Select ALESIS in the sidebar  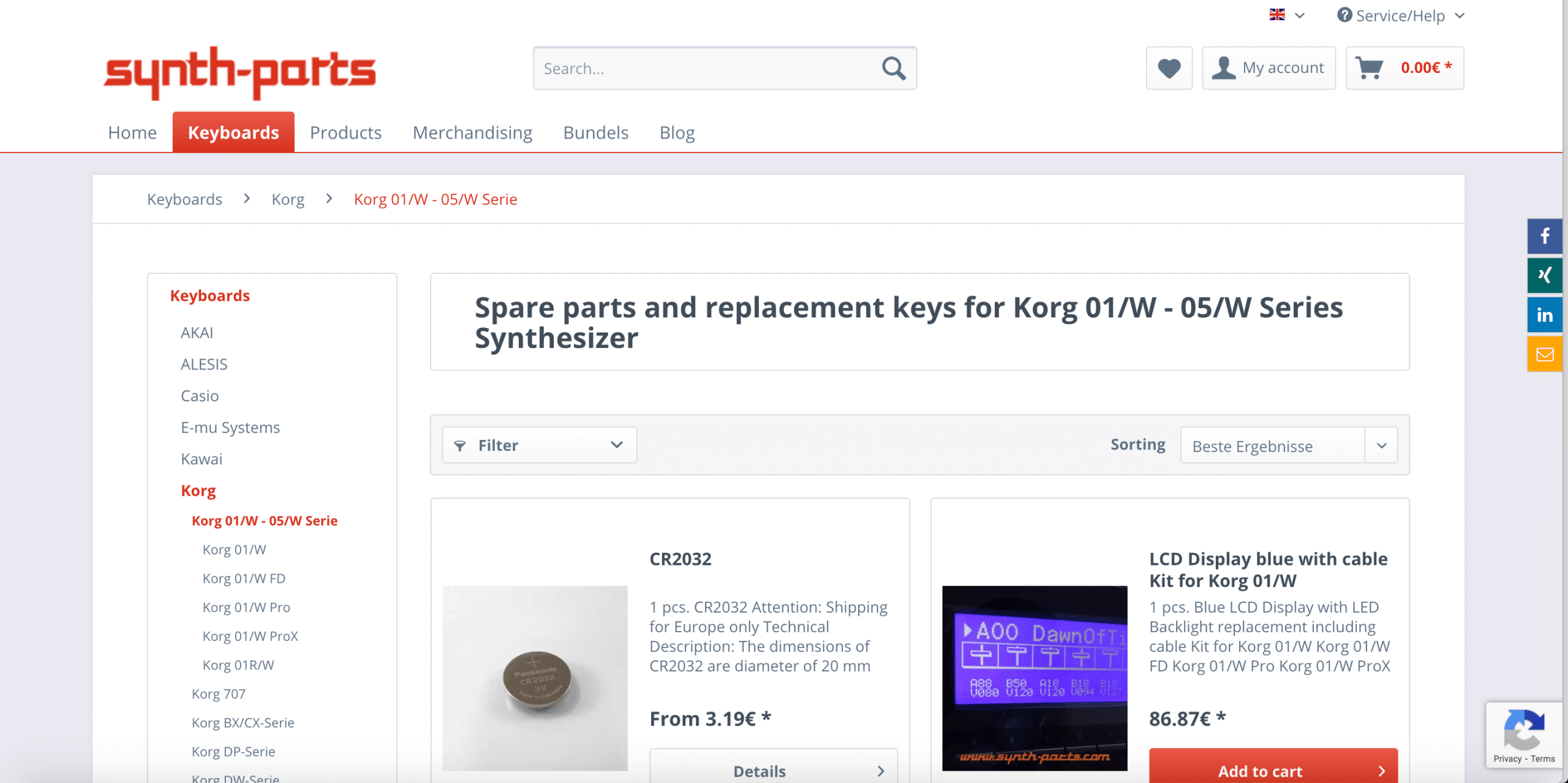[204, 365]
